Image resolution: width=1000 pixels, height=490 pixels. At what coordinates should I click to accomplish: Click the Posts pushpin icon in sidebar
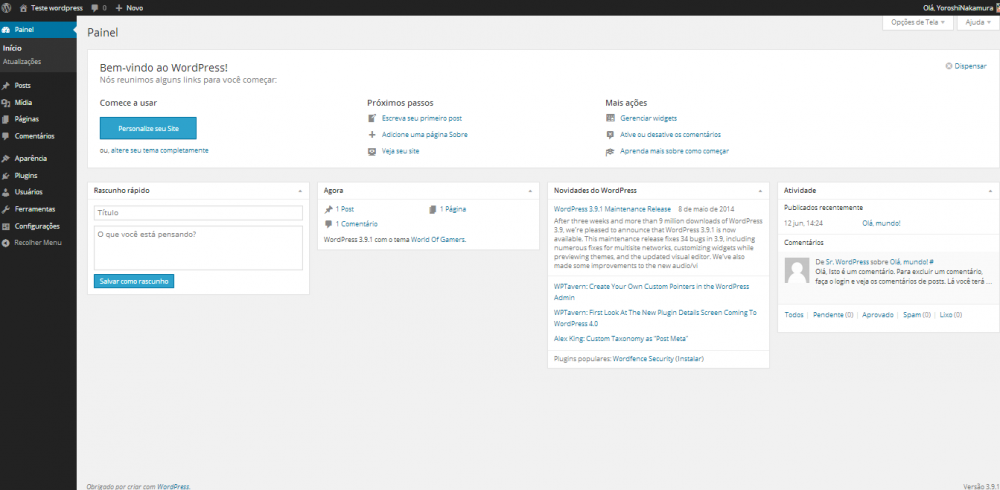[x=7, y=85]
